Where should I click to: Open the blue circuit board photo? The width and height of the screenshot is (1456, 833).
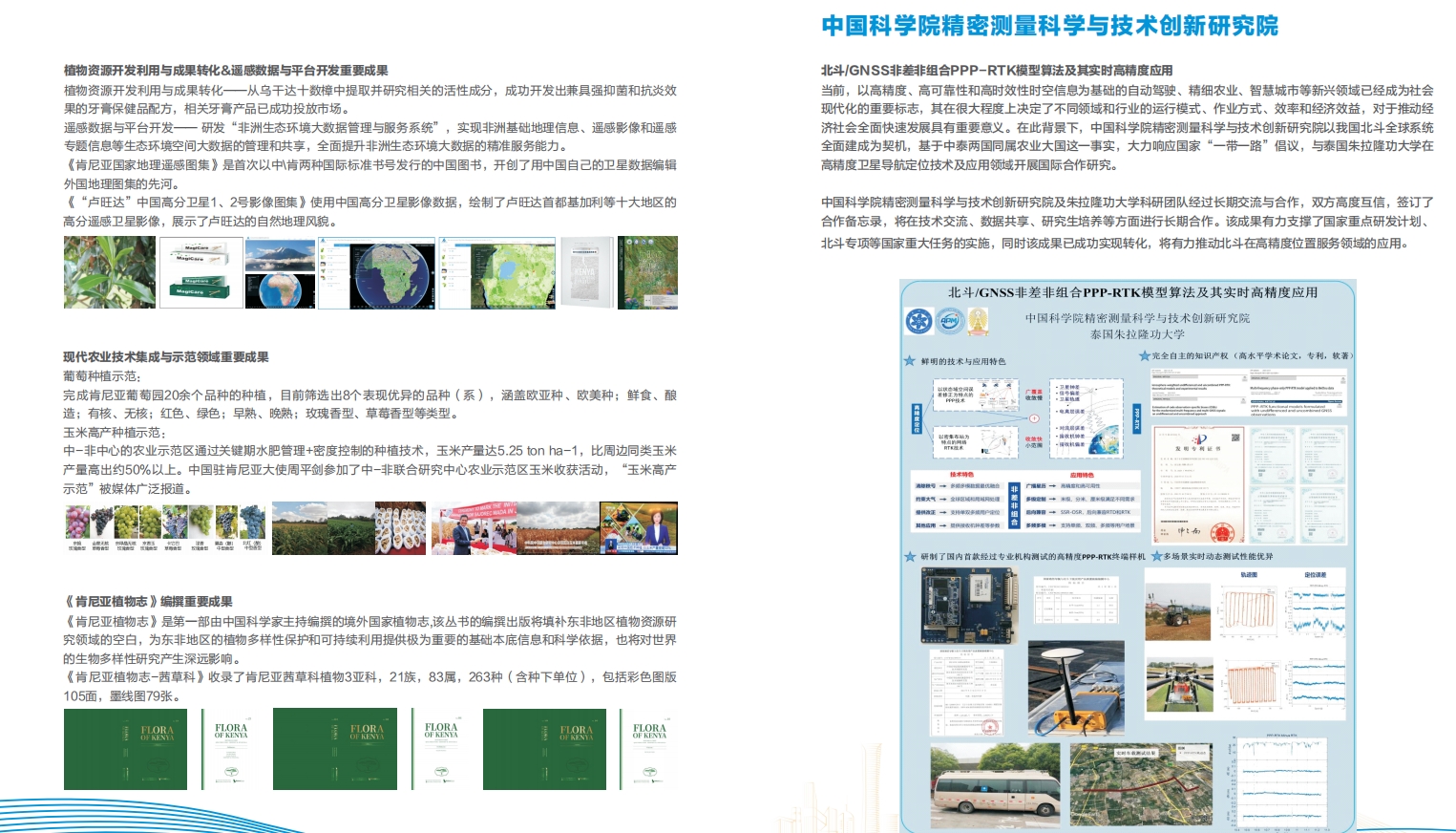click(x=969, y=604)
